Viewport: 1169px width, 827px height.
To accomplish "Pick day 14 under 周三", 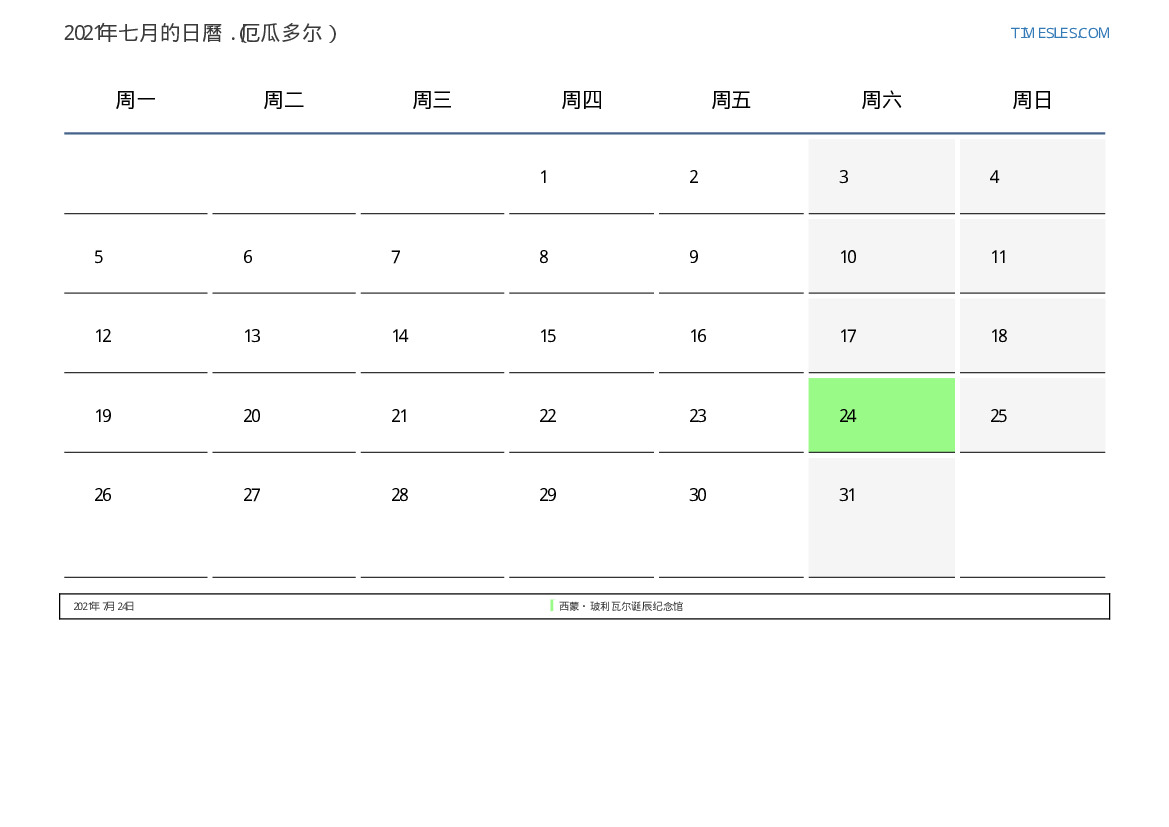I will 399,336.
